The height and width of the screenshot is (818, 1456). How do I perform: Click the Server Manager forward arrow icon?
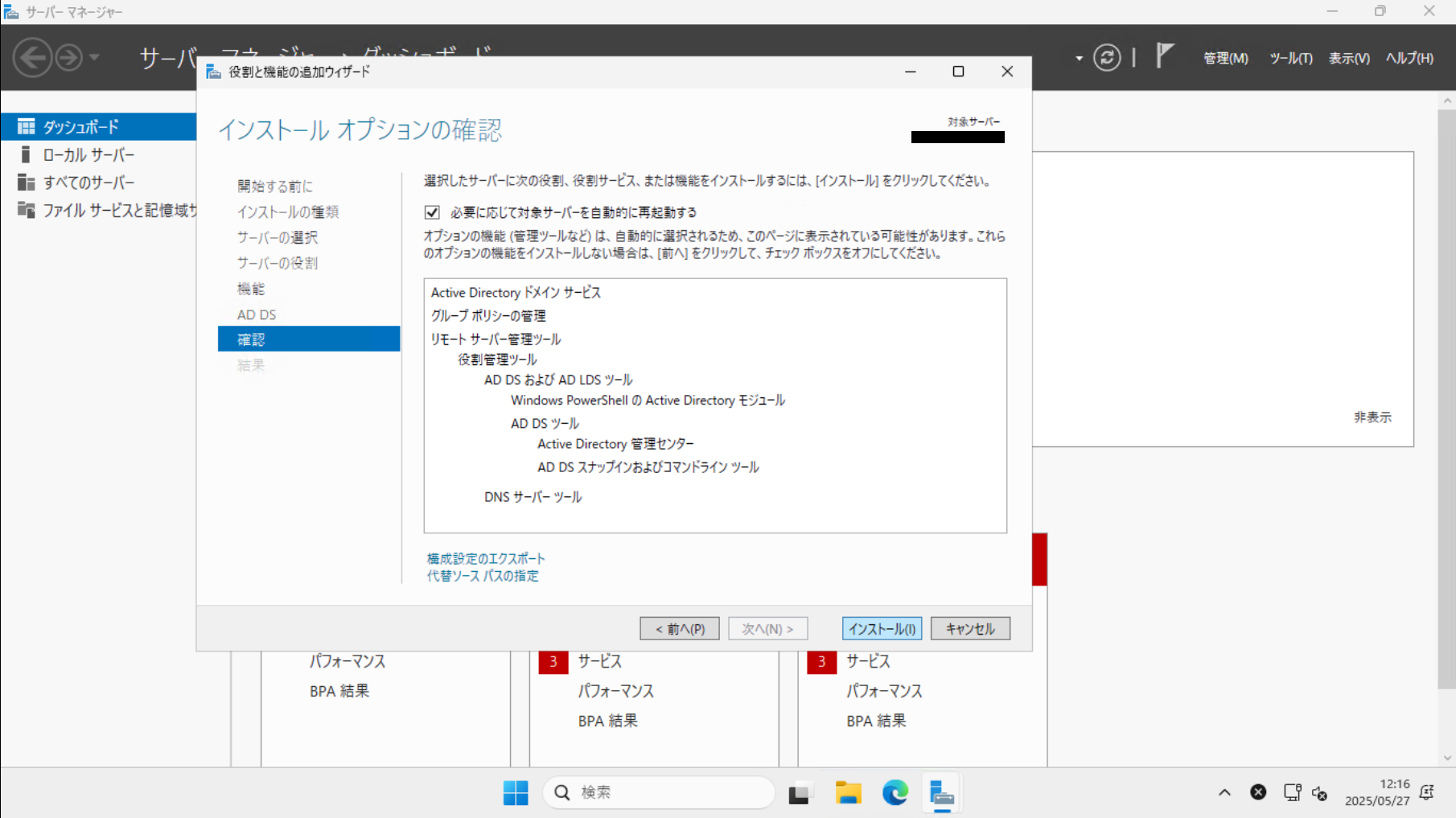(x=69, y=57)
